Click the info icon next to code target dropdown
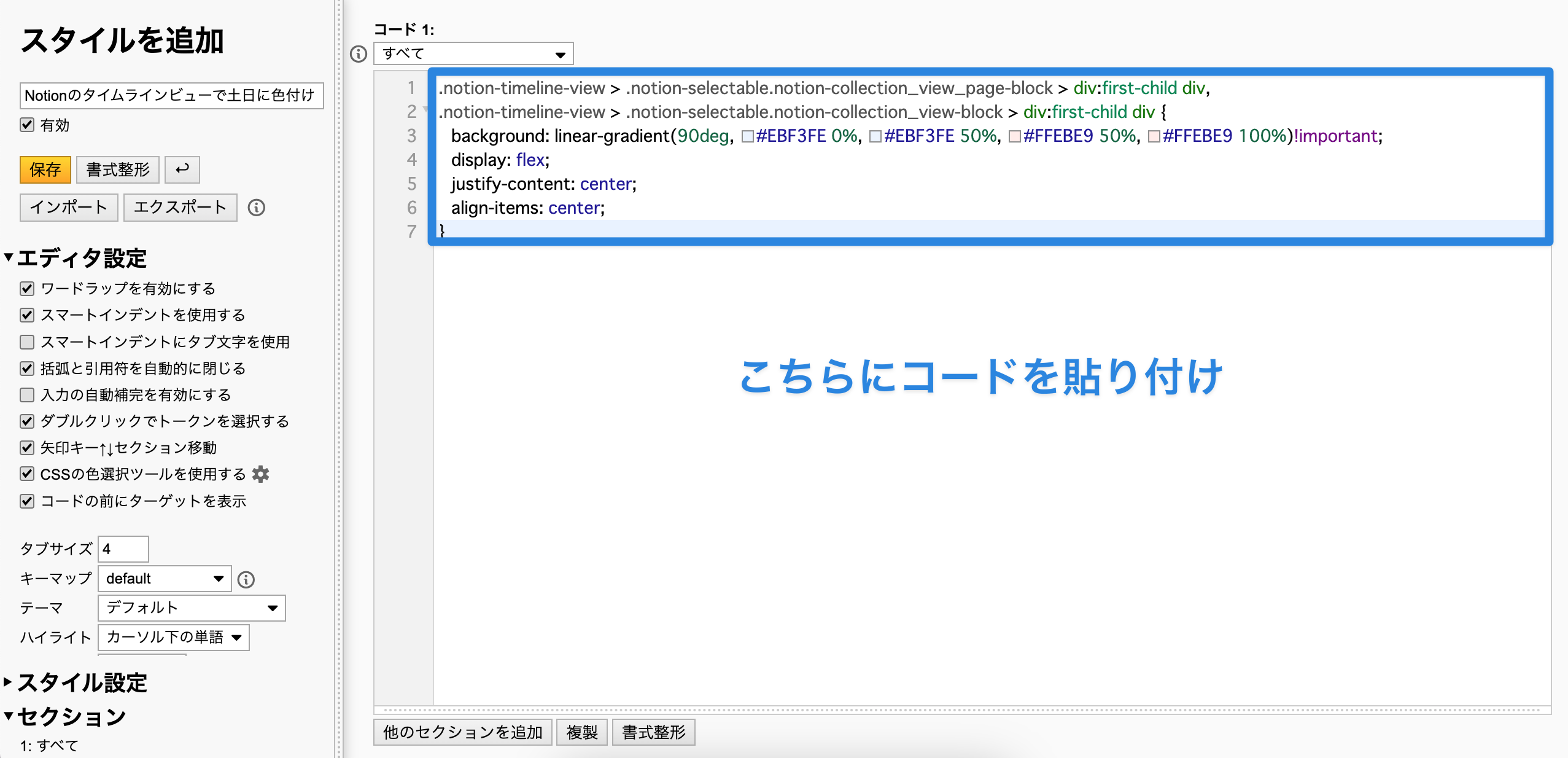 [x=359, y=54]
